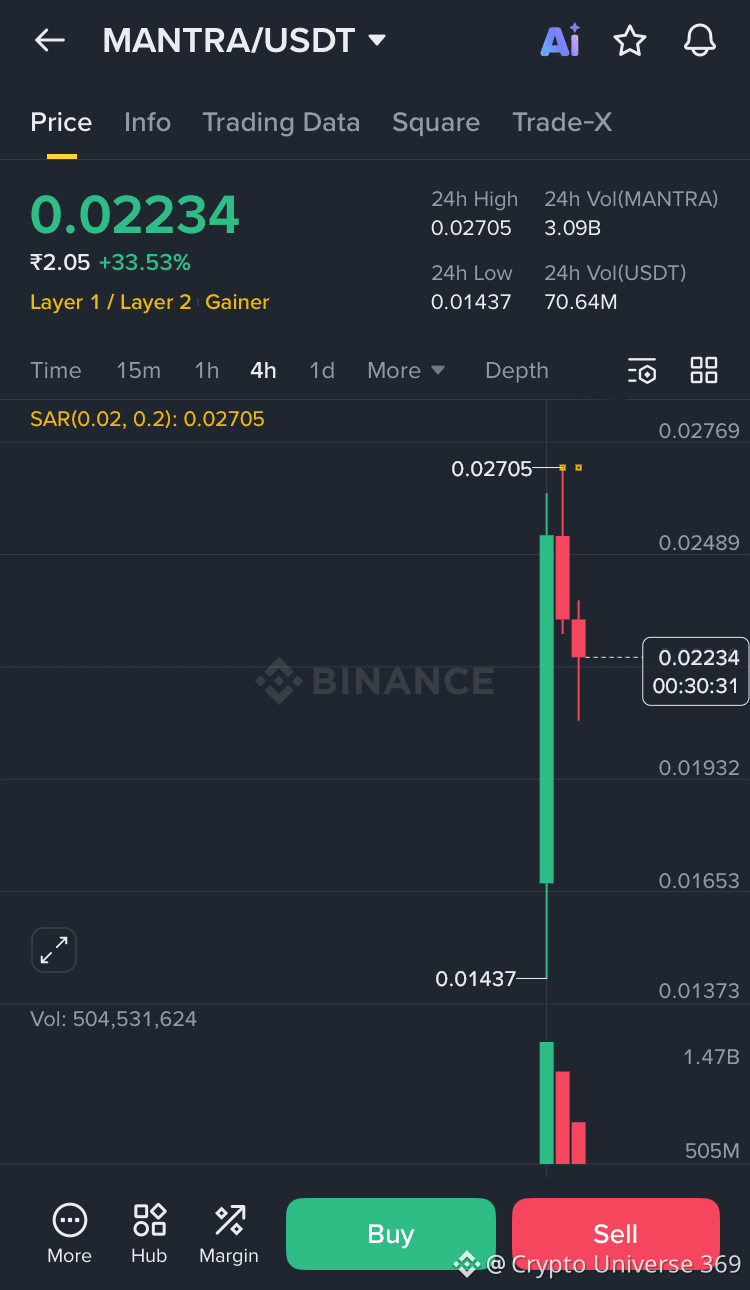750x1290 pixels.
Task: Open the Trade-X tab
Action: 562,122
